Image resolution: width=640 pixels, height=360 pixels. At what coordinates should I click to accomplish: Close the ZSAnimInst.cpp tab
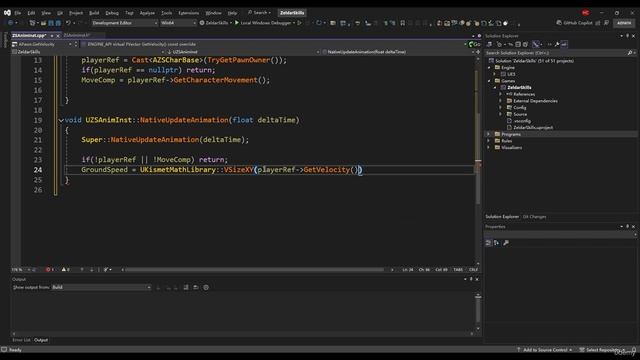pyautogui.click(x=58, y=36)
